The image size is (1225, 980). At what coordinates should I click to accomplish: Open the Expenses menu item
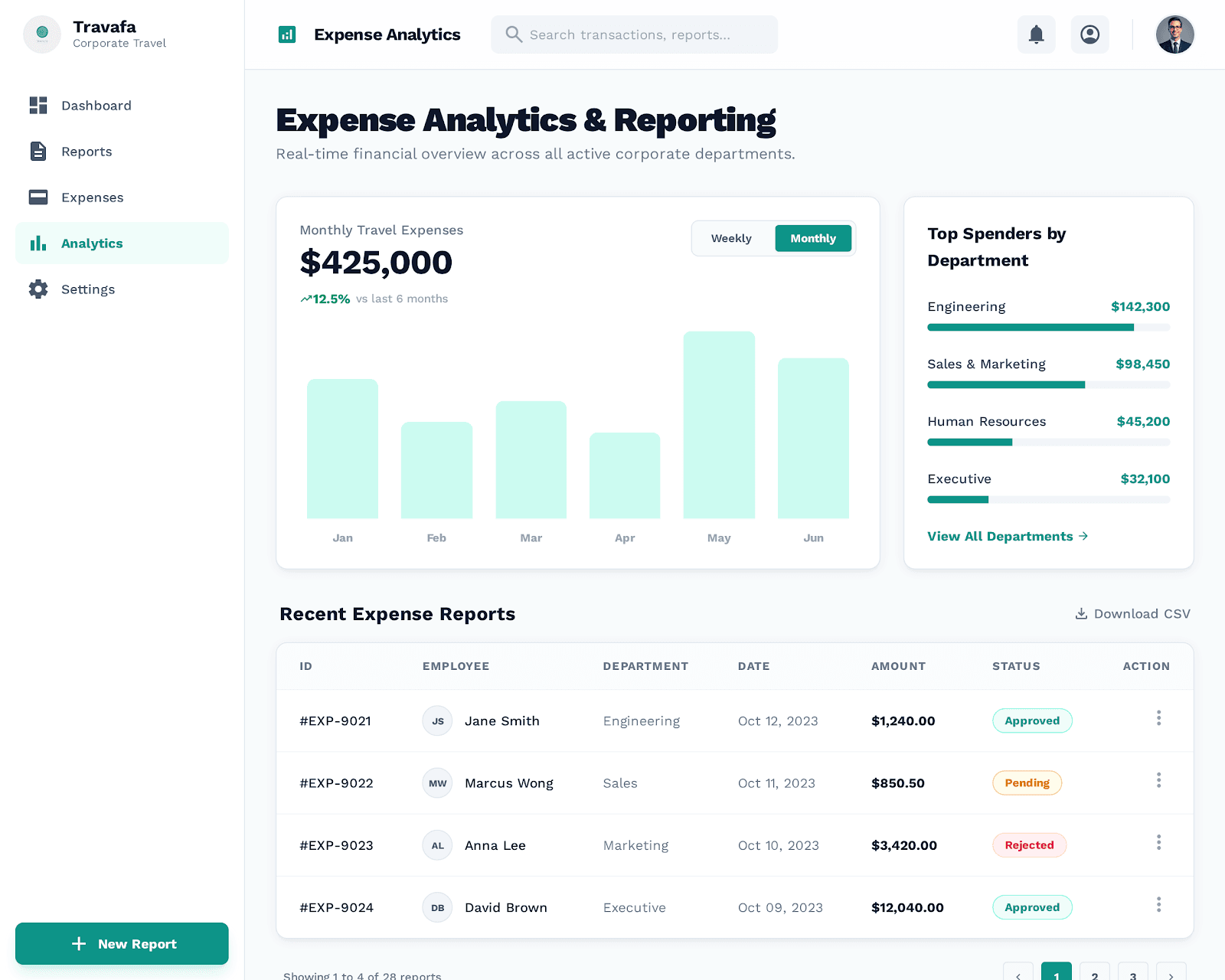pyautogui.click(x=91, y=197)
